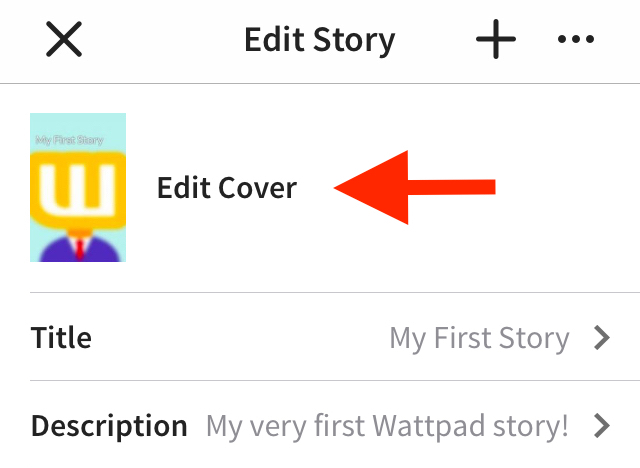The height and width of the screenshot is (468, 640).
Task: Edit the 'My First Story' title value
Action: (479, 339)
